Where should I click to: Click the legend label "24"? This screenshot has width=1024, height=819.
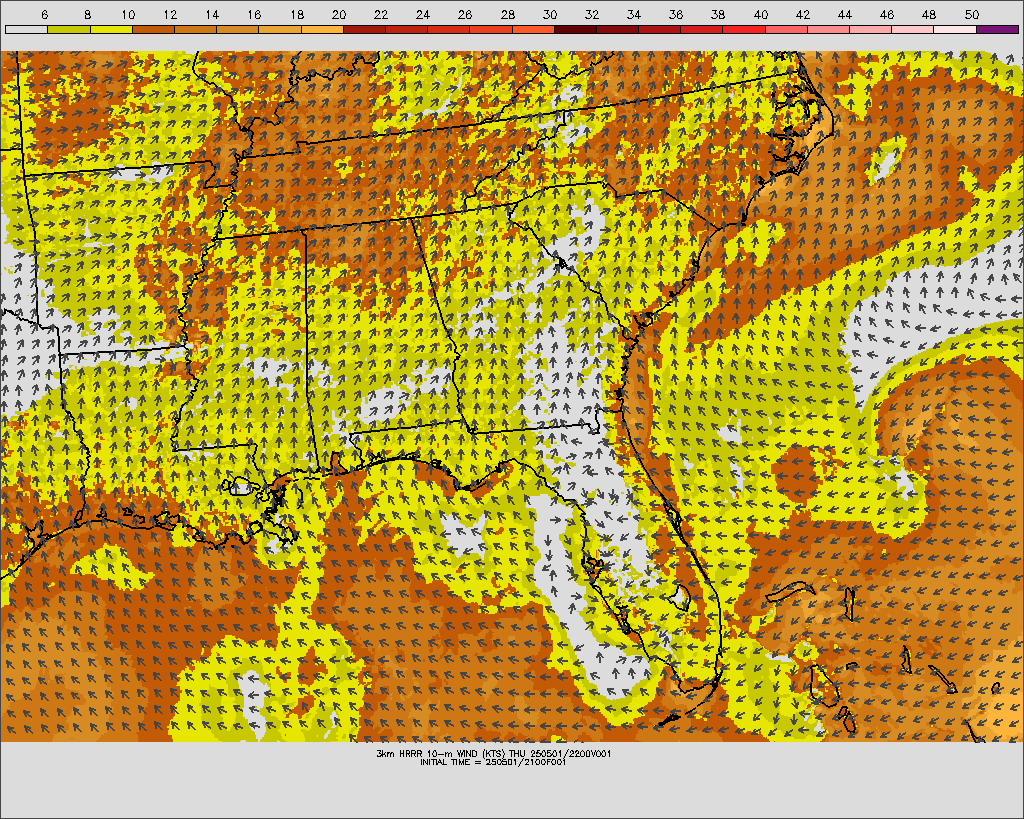pos(423,14)
